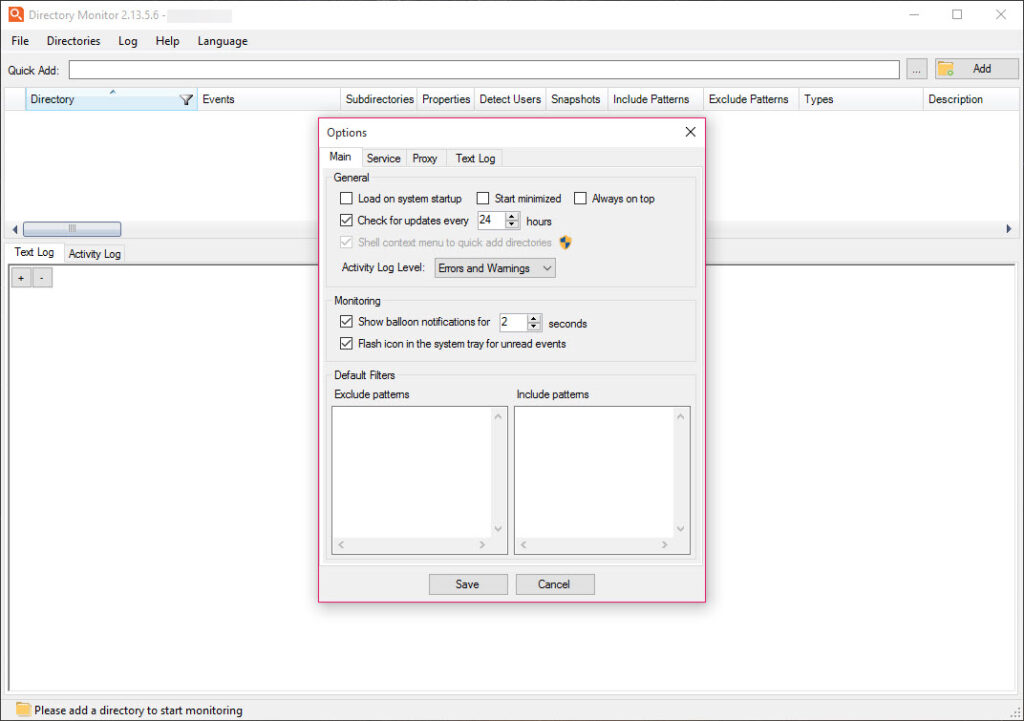Click Exclude patterns scrollbar up arrow
Image resolution: width=1024 pixels, height=721 pixels.
498,416
